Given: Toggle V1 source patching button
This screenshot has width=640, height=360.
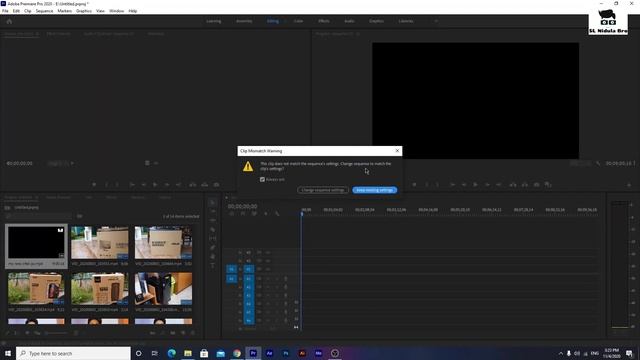Looking at the screenshot, I should point(231,269).
